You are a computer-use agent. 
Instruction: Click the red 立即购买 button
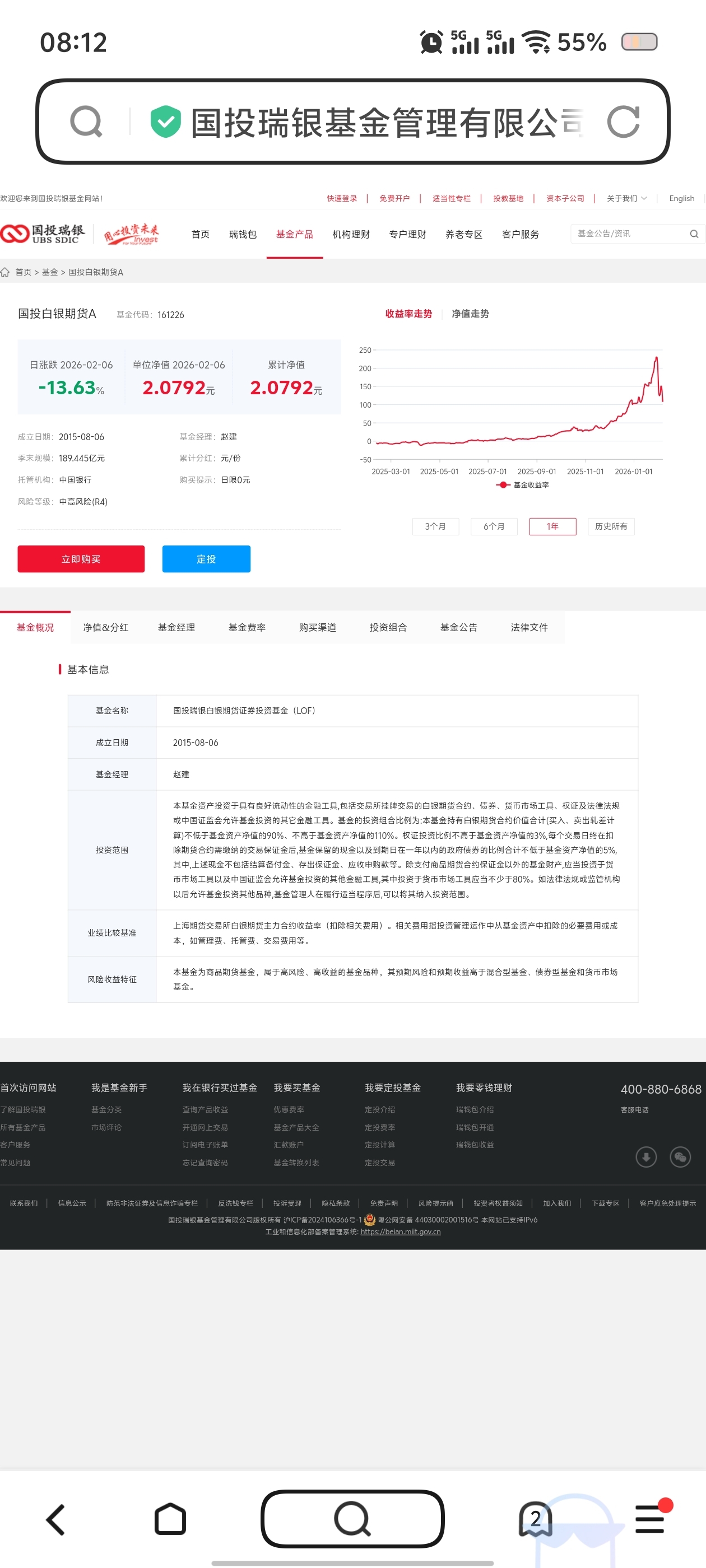(x=81, y=559)
